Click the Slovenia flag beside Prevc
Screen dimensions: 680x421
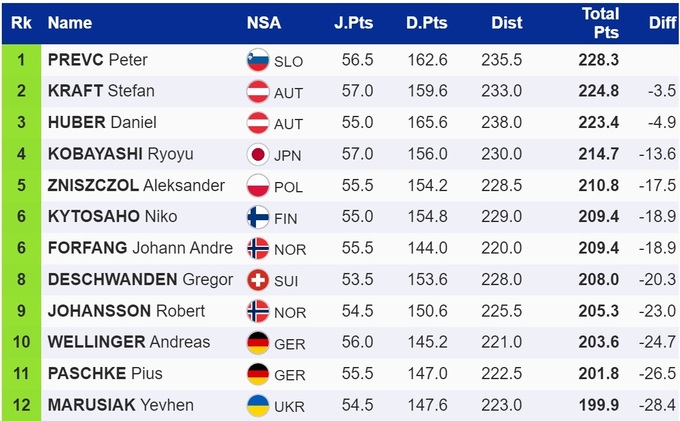[258, 60]
